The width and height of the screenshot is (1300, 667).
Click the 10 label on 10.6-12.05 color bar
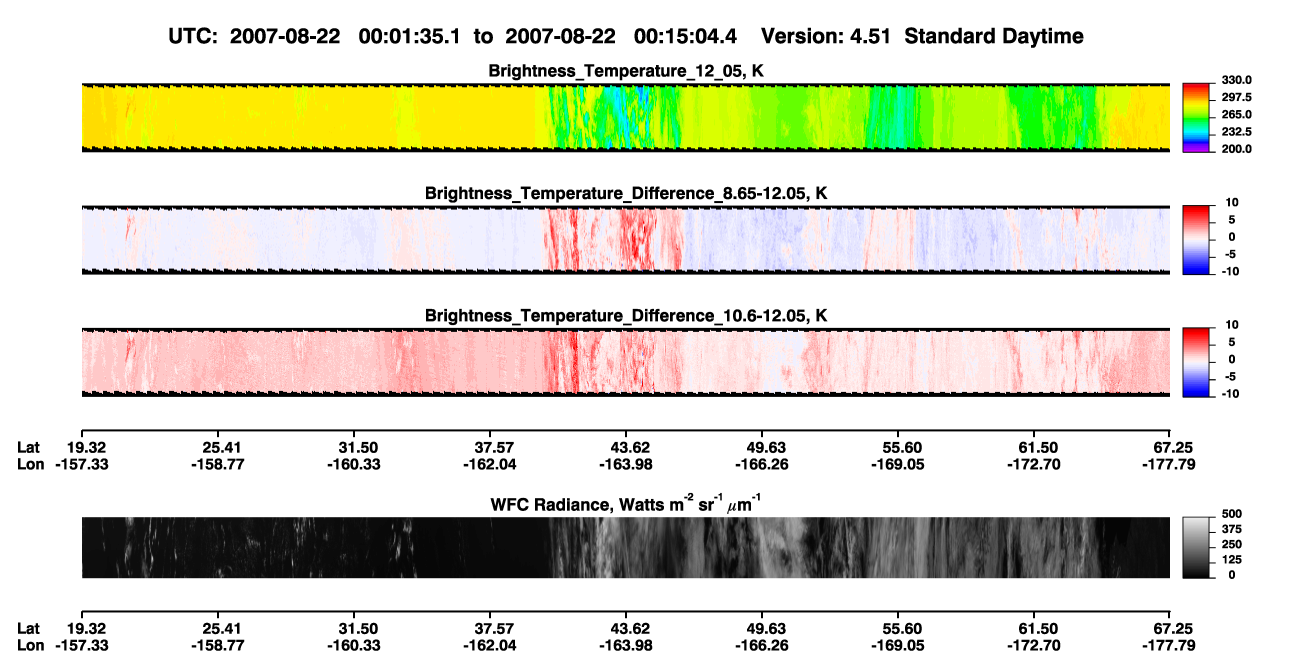[1233, 325]
